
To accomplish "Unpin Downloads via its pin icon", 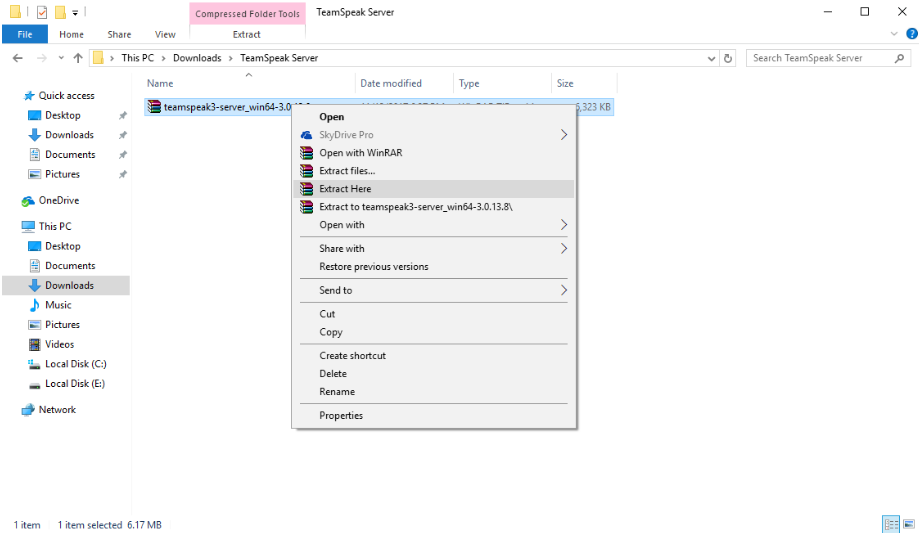I will pyautogui.click(x=122, y=135).
